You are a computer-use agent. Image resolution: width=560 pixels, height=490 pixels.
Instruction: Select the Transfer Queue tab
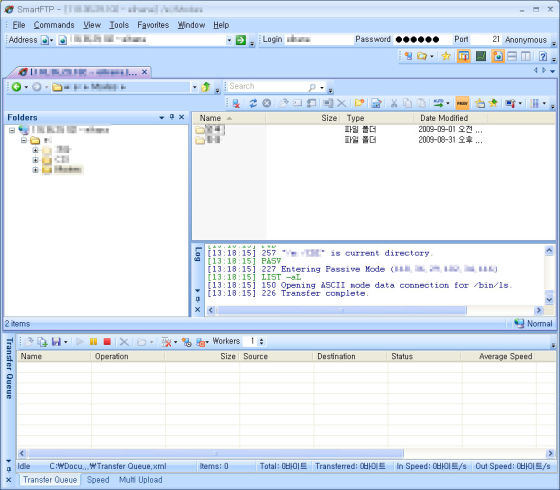point(50,480)
